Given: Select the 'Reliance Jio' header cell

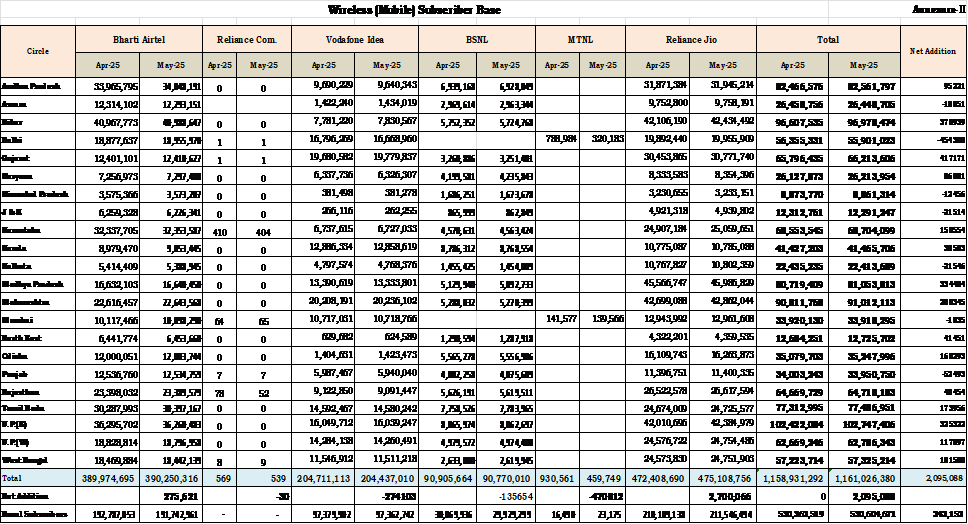Looking at the screenshot, I should pos(691,40).
